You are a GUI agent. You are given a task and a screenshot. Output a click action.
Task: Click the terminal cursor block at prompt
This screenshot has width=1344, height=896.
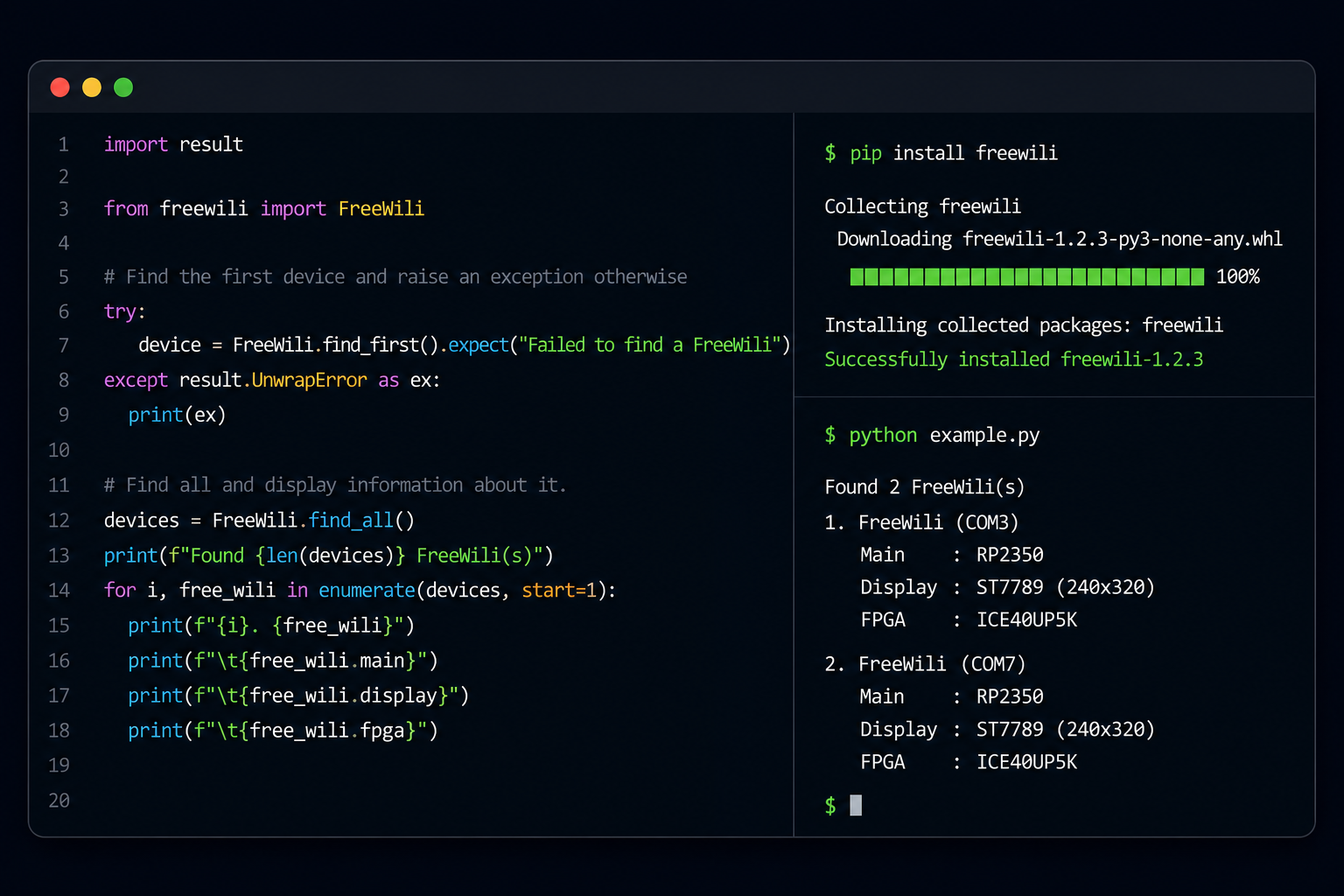856,805
